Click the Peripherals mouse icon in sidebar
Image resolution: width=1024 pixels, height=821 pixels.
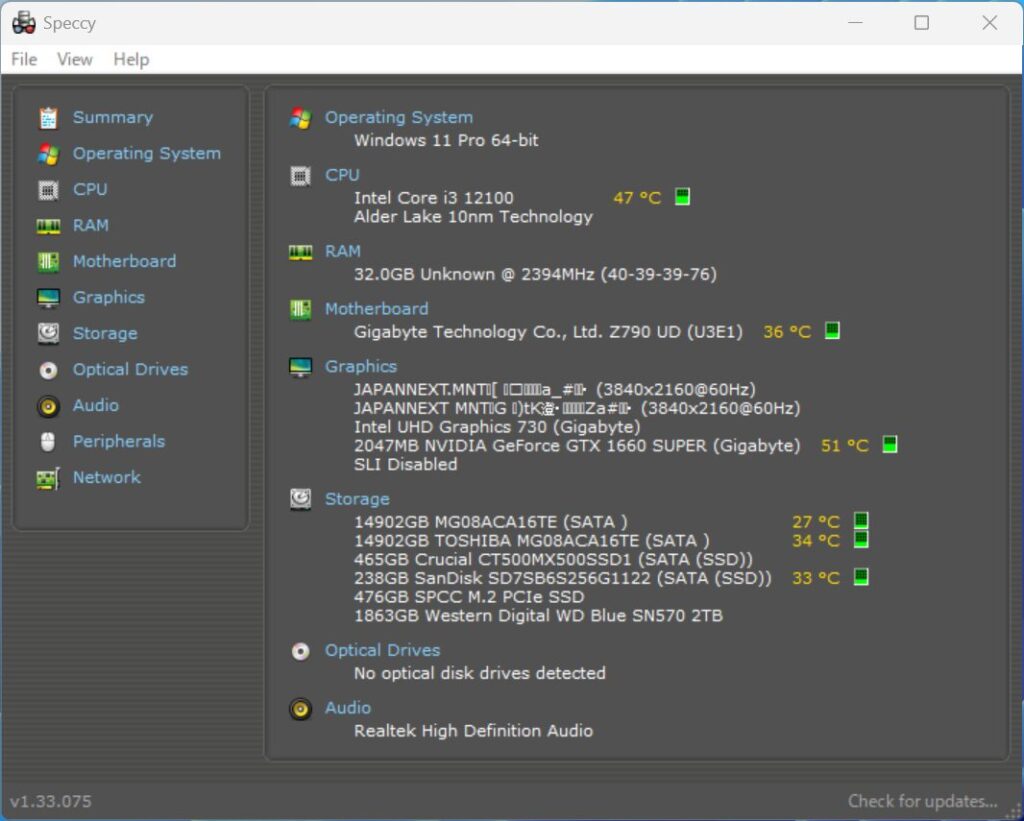48,442
